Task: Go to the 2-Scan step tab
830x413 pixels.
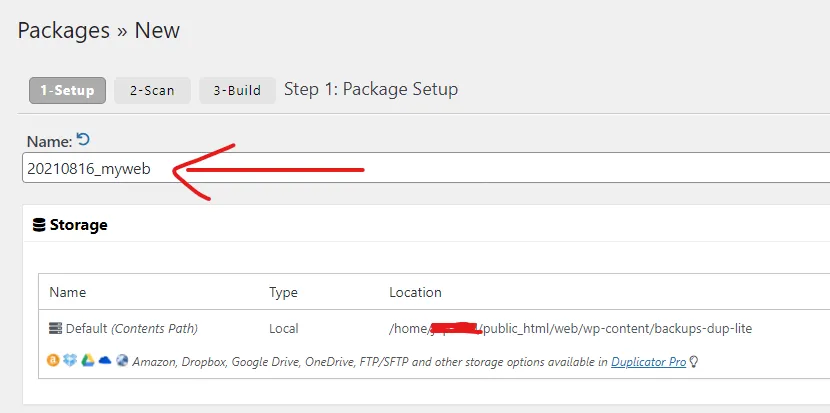Action: point(152,91)
